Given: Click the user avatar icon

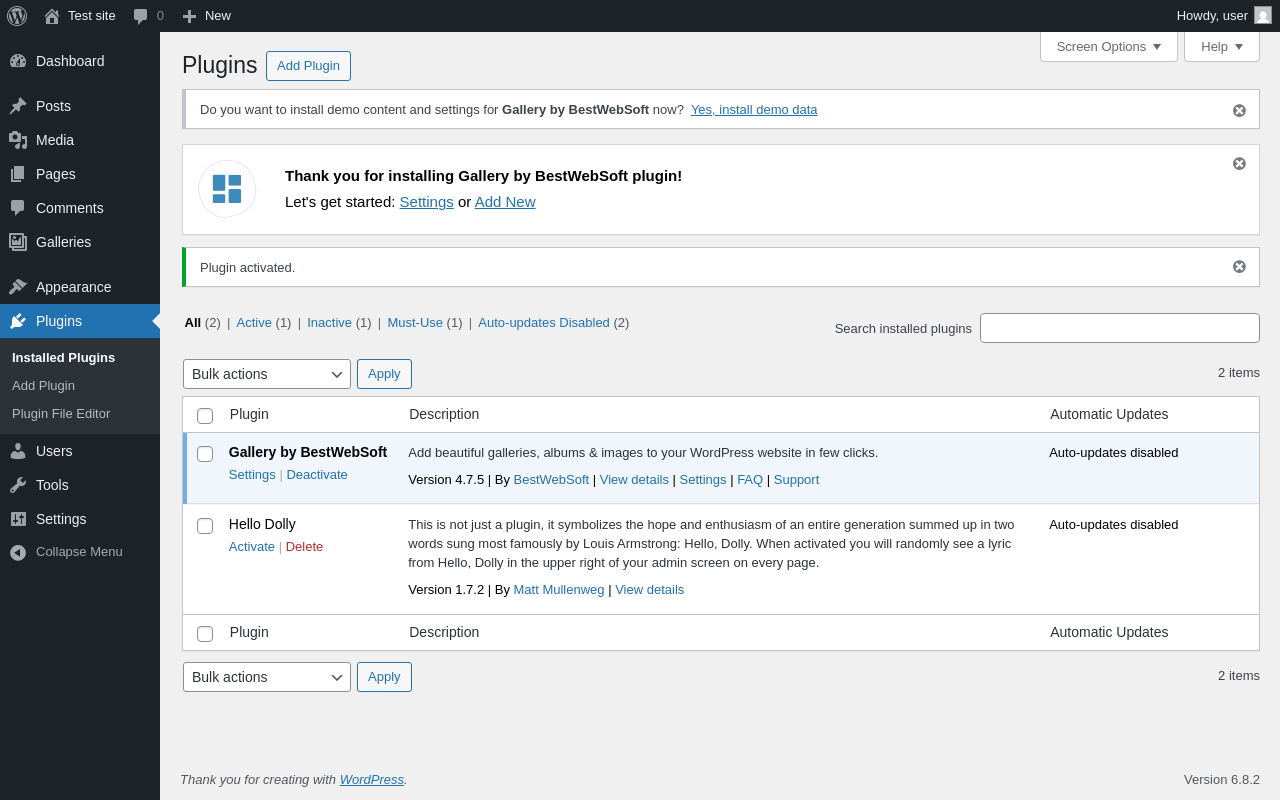Looking at the screenshot, I should pos(1263,15).
